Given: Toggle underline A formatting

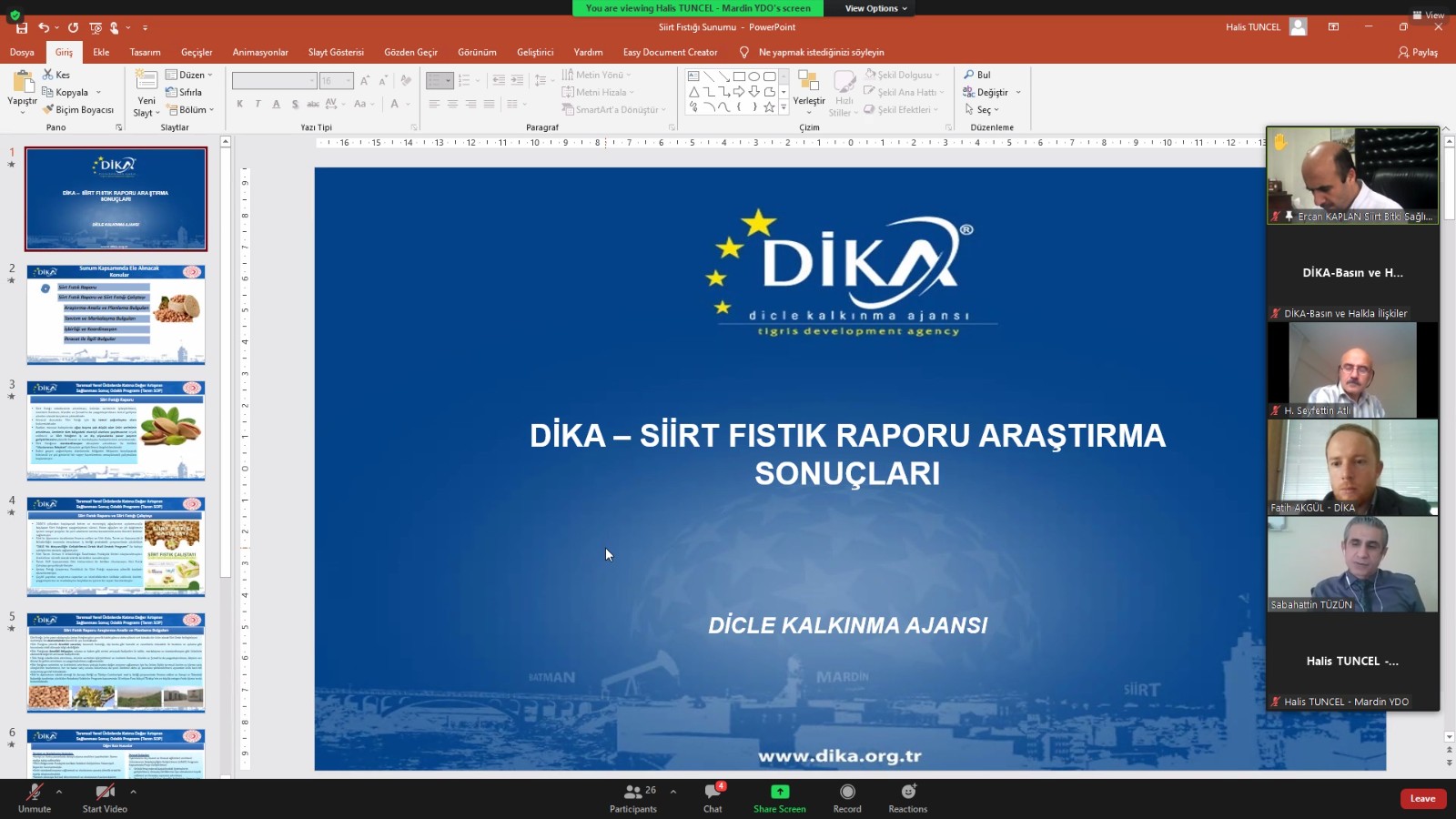Looking at the screenshot, I should 277,104.
